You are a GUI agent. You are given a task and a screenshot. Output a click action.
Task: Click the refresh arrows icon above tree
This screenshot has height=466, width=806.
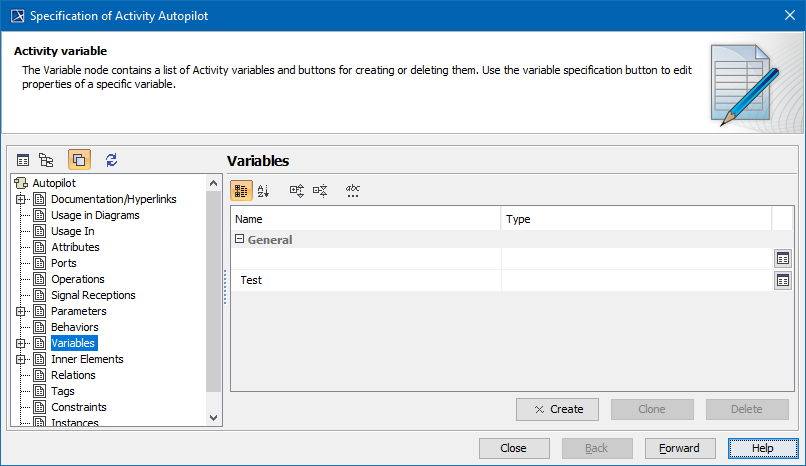(111, 160)
